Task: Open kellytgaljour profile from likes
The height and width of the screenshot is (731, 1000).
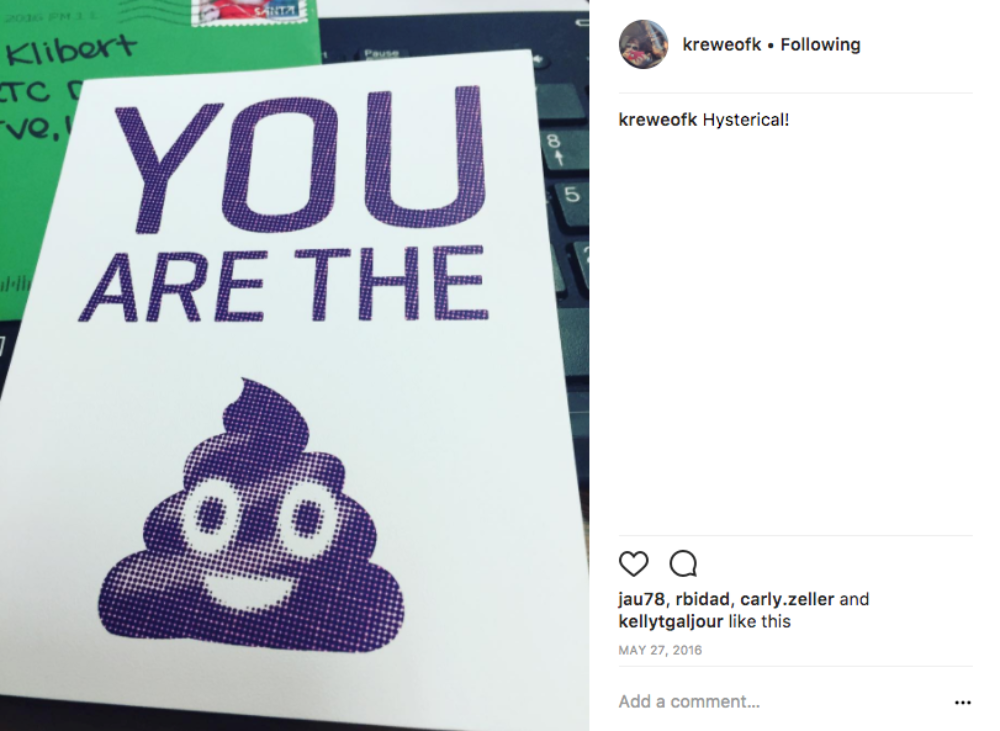Action: [670, 621]
